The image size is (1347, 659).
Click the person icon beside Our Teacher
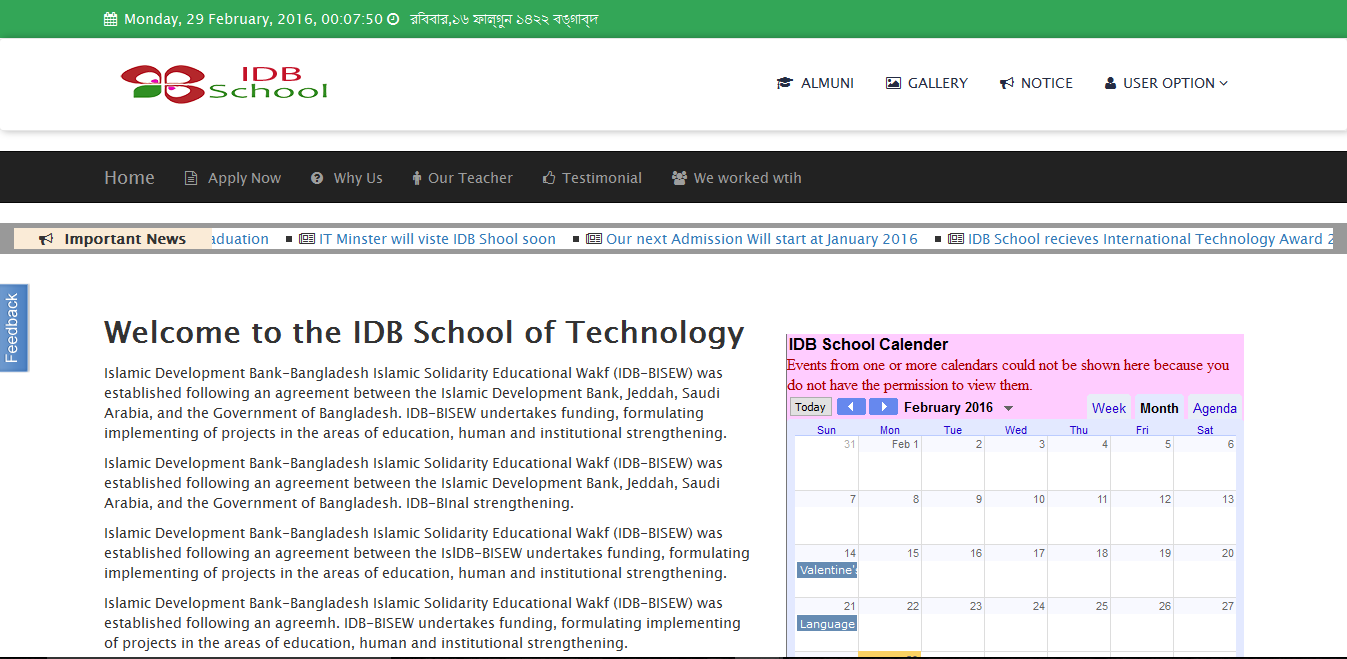417,178
